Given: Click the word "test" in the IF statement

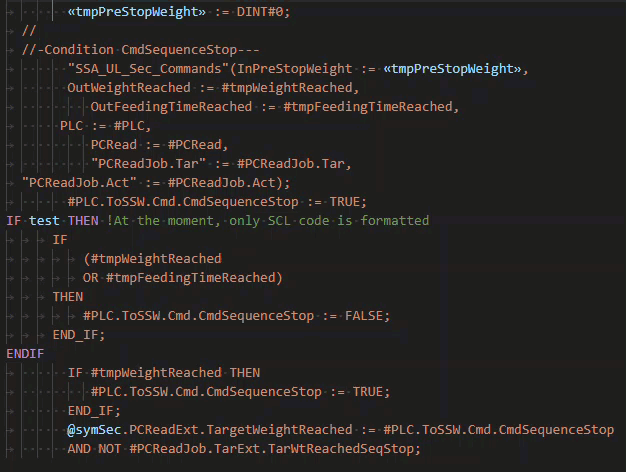Looking at the screenshot, I should (x=43, y=221).
